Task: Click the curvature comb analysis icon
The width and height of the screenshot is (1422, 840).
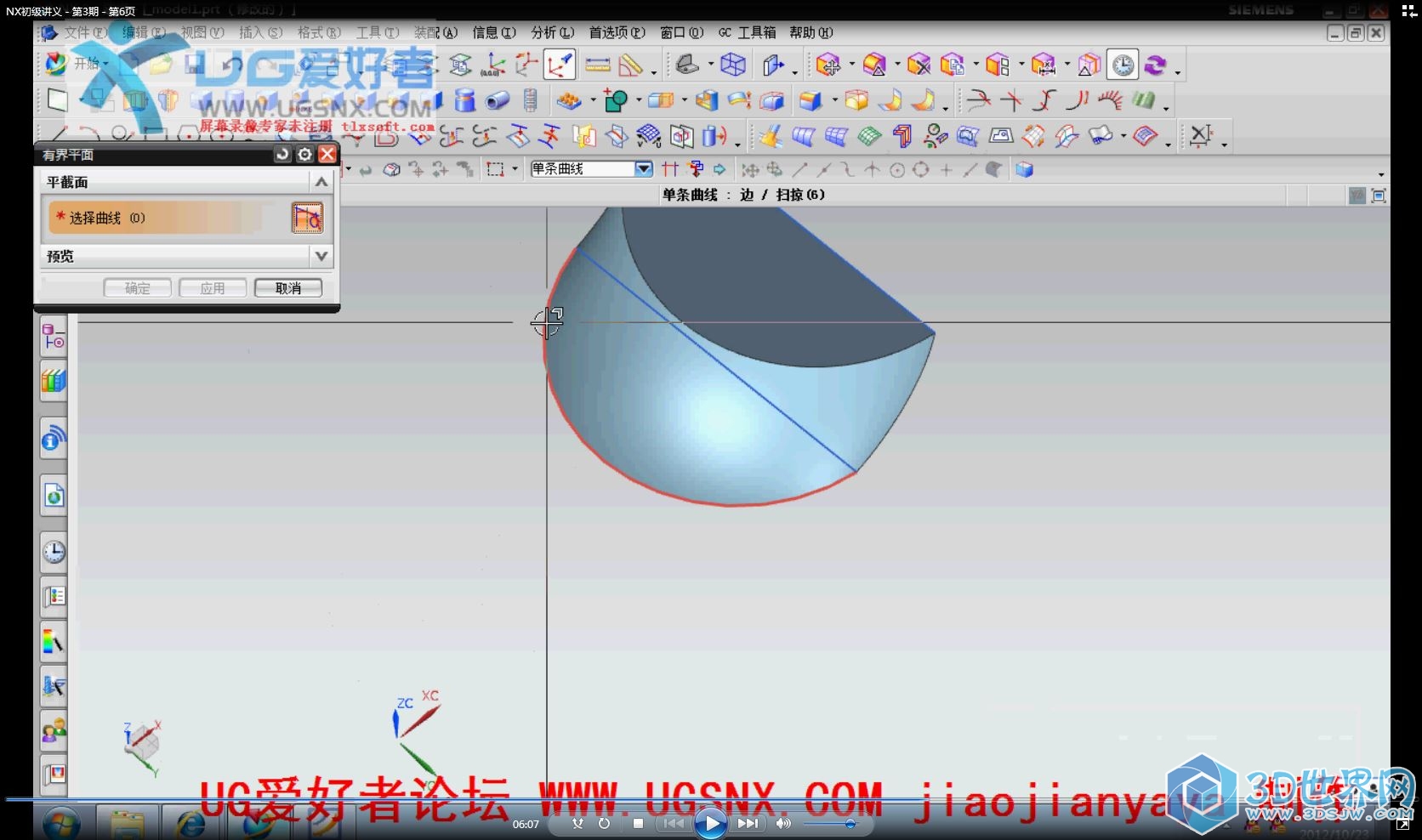Action: [x=1110, y=100]
